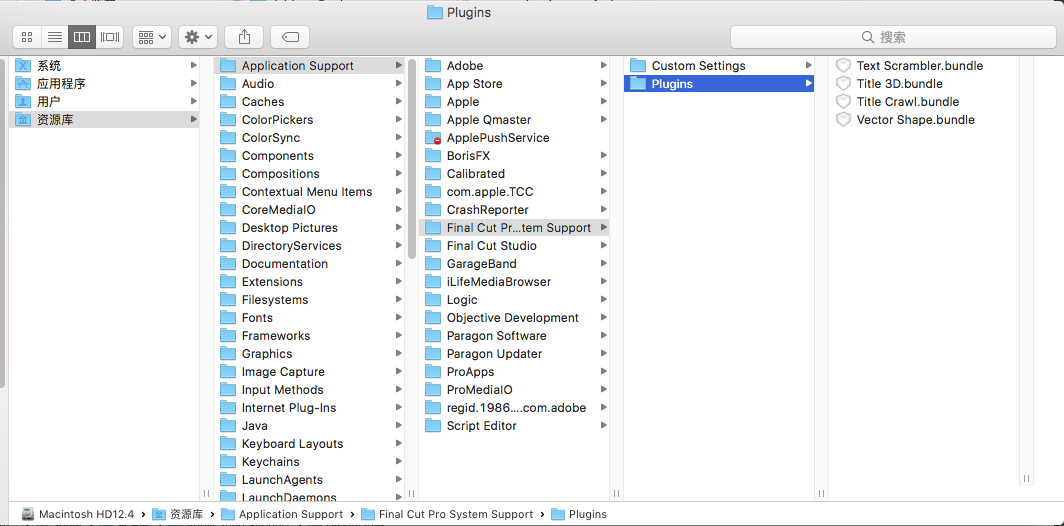The height and width of the screenshot is (526, 1064).
Task: Go to Application Support in path bar
Action: [282, 514]
